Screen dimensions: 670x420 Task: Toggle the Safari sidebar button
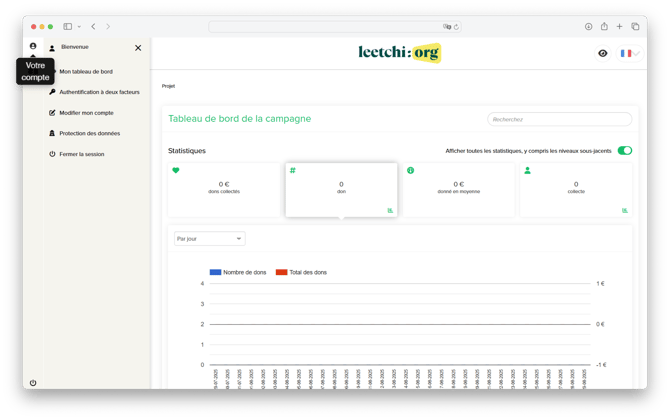pos(68,26)
